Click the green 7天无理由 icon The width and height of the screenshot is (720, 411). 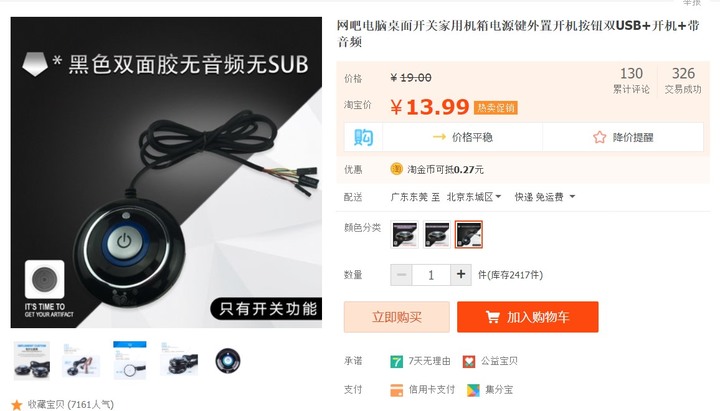[396, 361]
